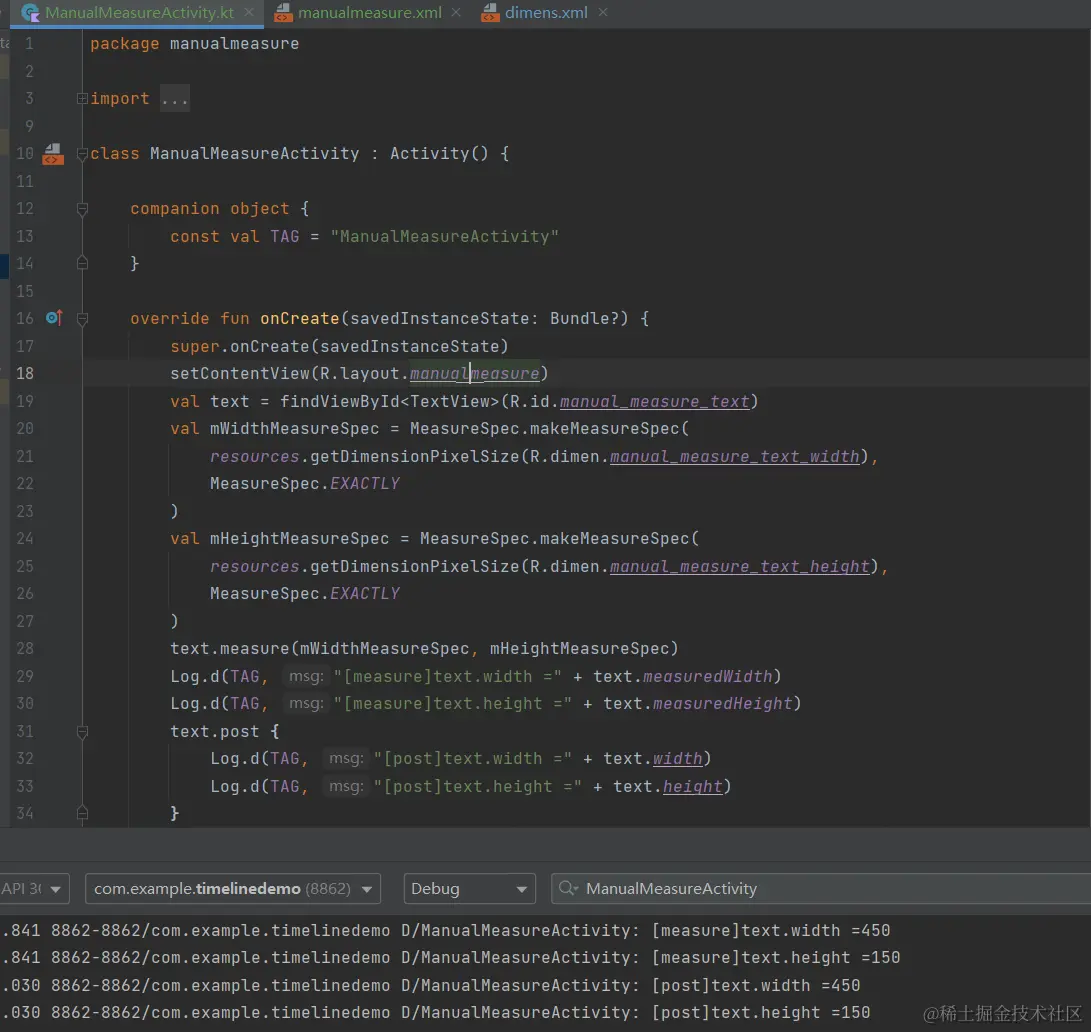Open the Debug log level dropdown

pyautogui.click(x=468, y=888)
